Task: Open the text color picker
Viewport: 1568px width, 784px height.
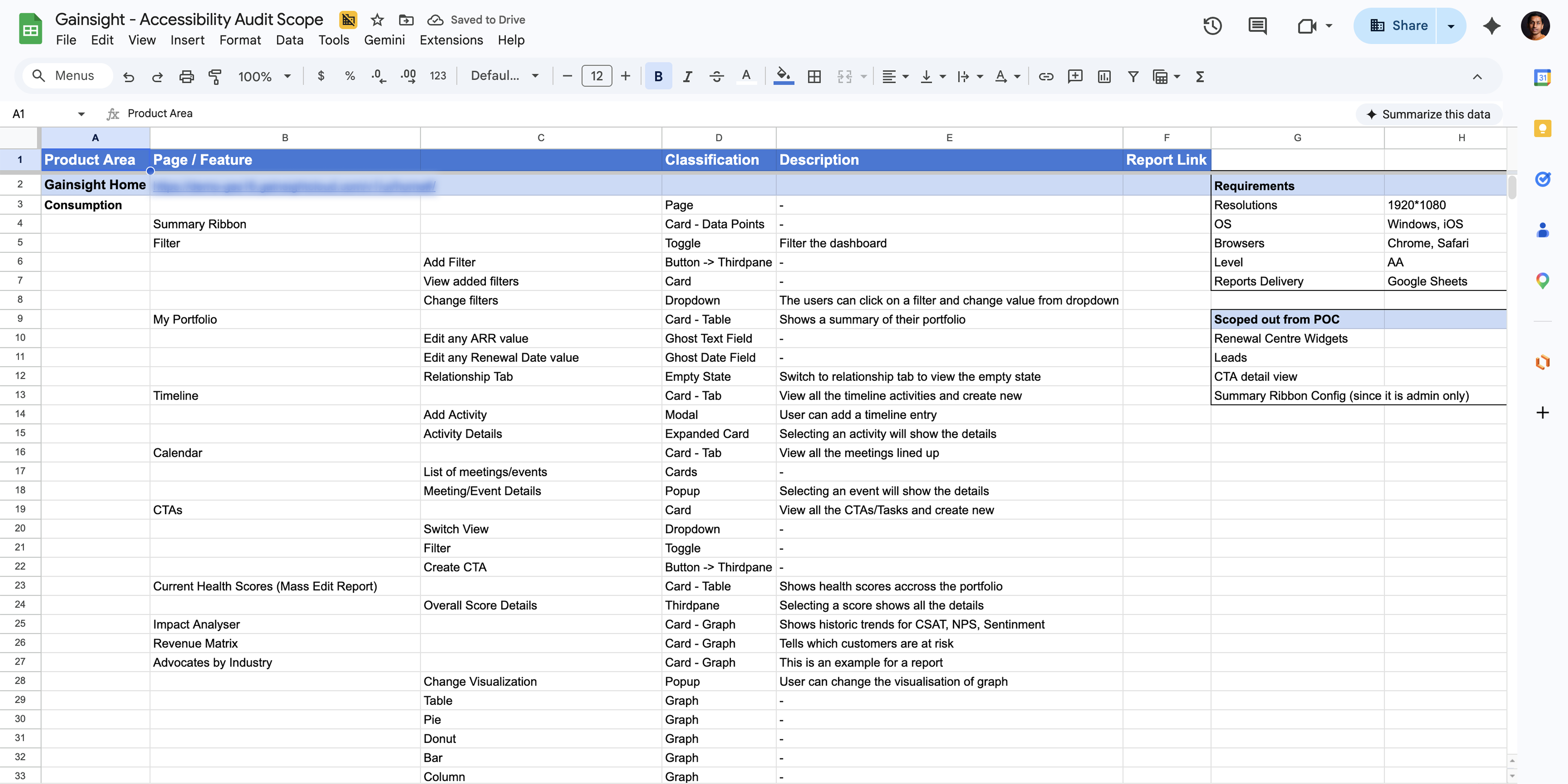Action: point(745,76)
